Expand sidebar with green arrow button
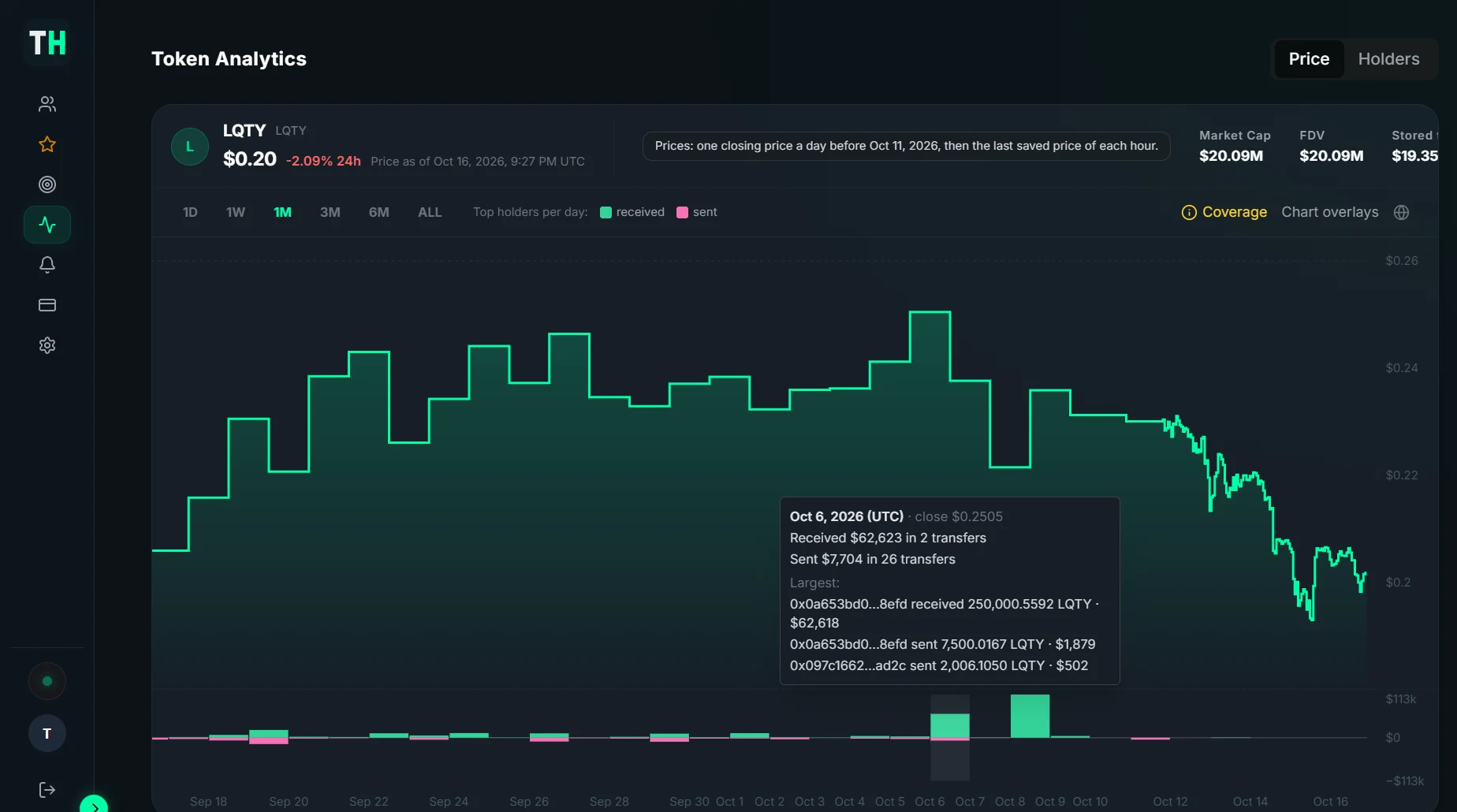 click(x=94, y=804)
